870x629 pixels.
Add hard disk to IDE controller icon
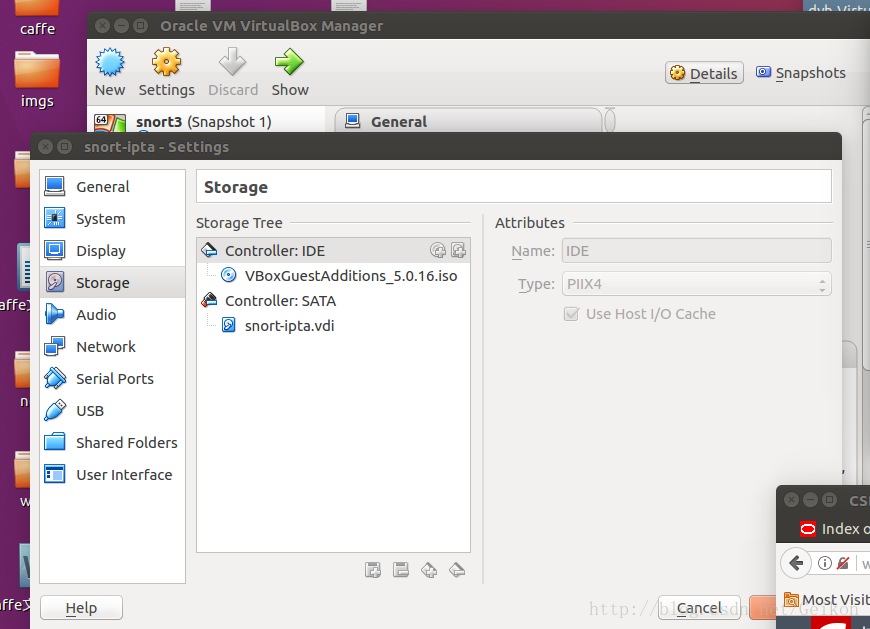[x=458, y=251]
